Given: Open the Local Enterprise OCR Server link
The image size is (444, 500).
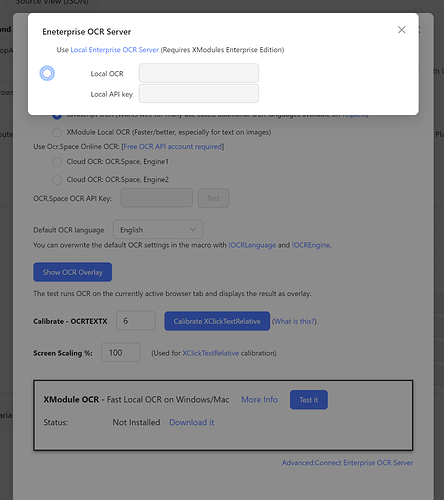Looking at the screenshot, I should pyautogui.click(x=114, y=50).
